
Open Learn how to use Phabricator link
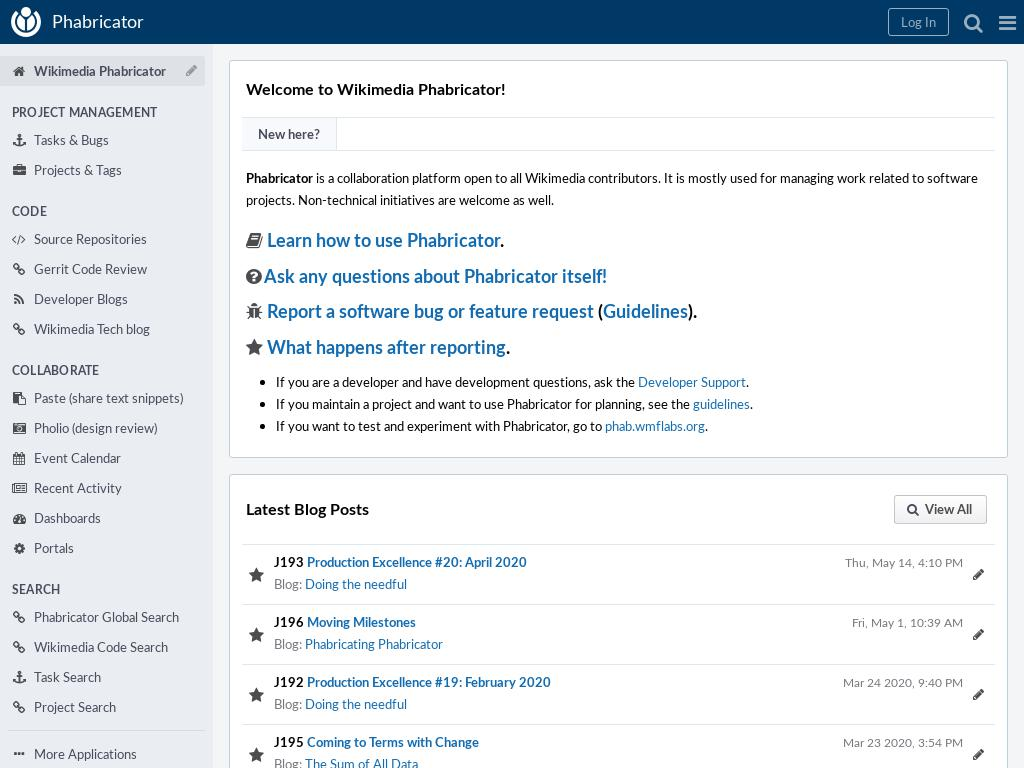(x=384, y=240)
